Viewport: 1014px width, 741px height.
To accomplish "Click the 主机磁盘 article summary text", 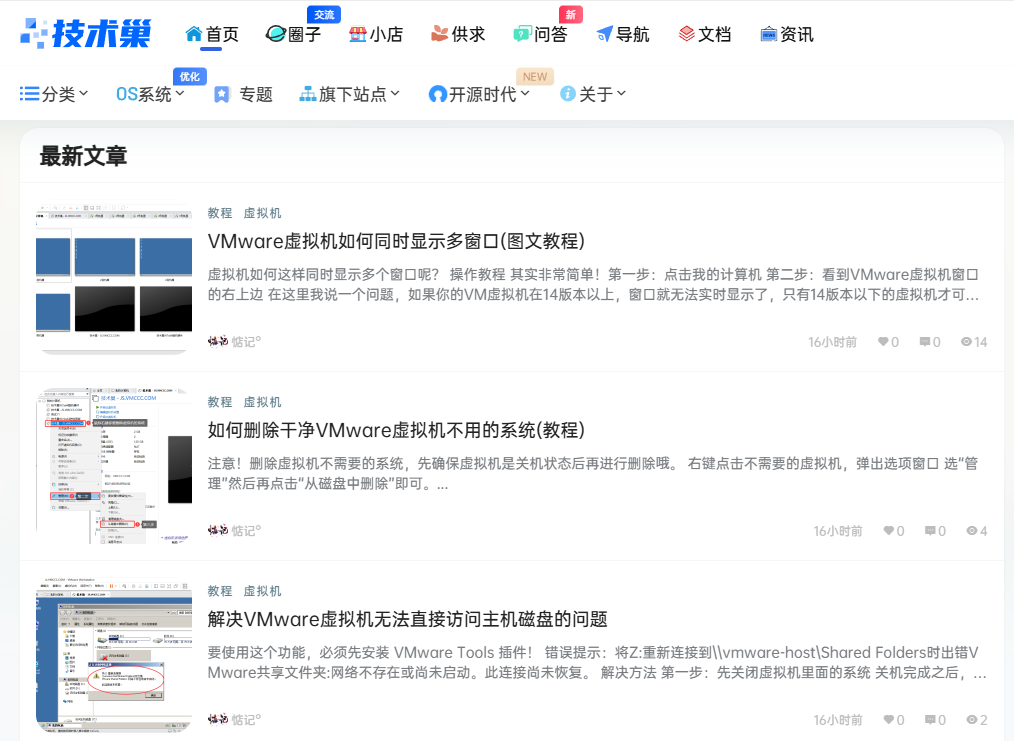I will click(597, 662).
